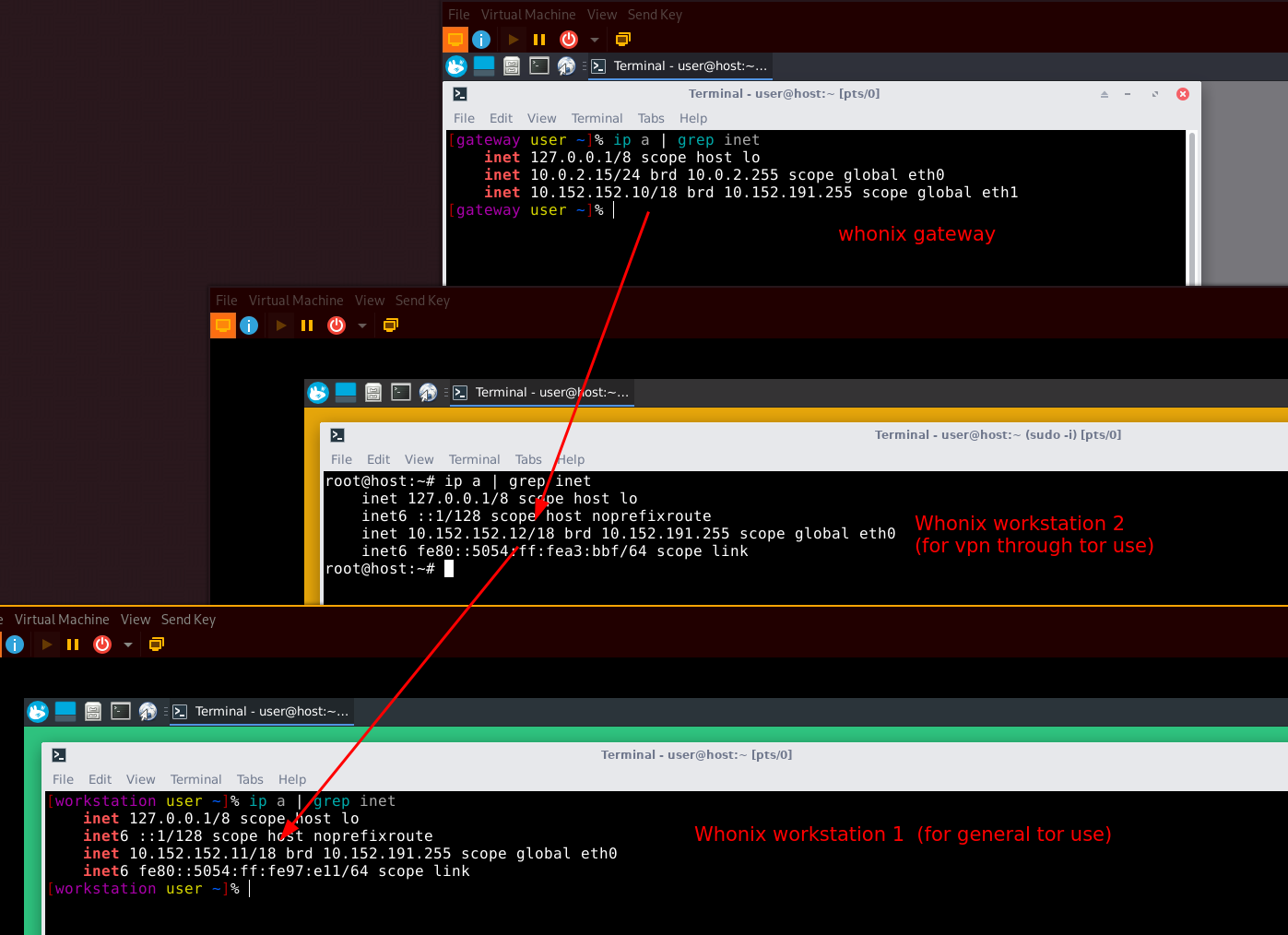The width and height of the screenshot is (1288, 935).
Task: Click run button in workstation 1 VM toolbar
Action: [47, 645]
